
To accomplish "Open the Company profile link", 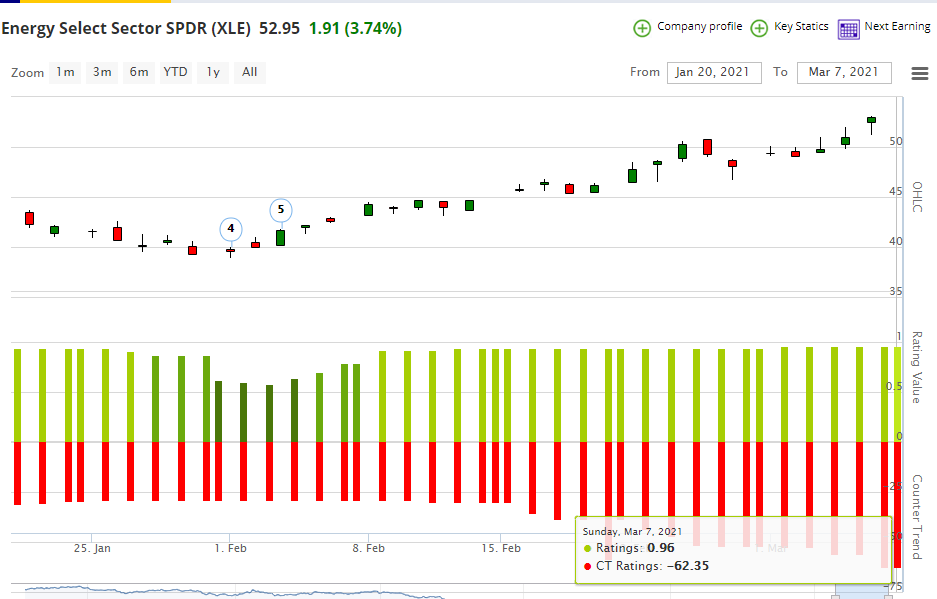I will pyautogui.click(x=700, y=26).
